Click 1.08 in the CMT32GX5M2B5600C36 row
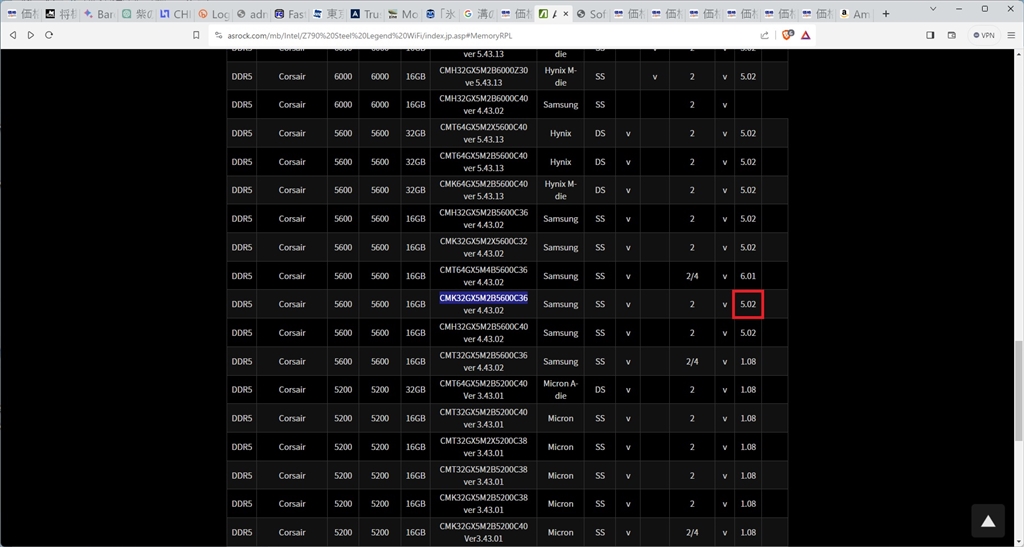 [748, 362]
